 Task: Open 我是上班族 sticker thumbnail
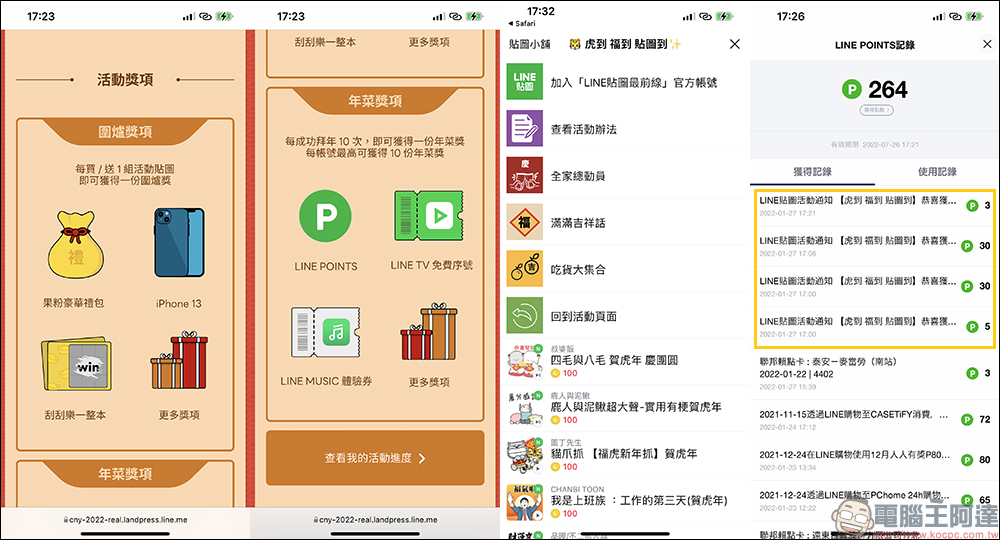525,502
